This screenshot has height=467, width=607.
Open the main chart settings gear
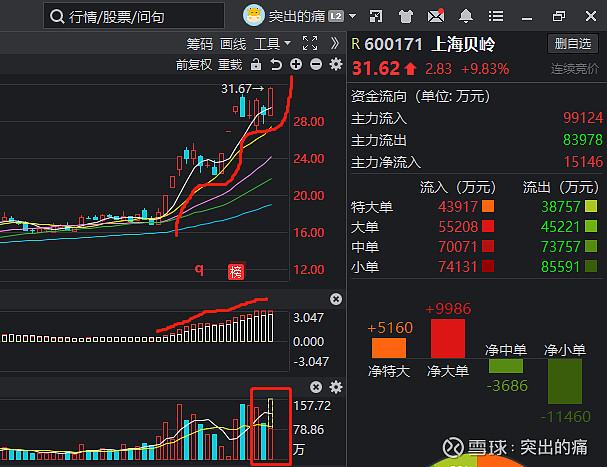[336, 64]
